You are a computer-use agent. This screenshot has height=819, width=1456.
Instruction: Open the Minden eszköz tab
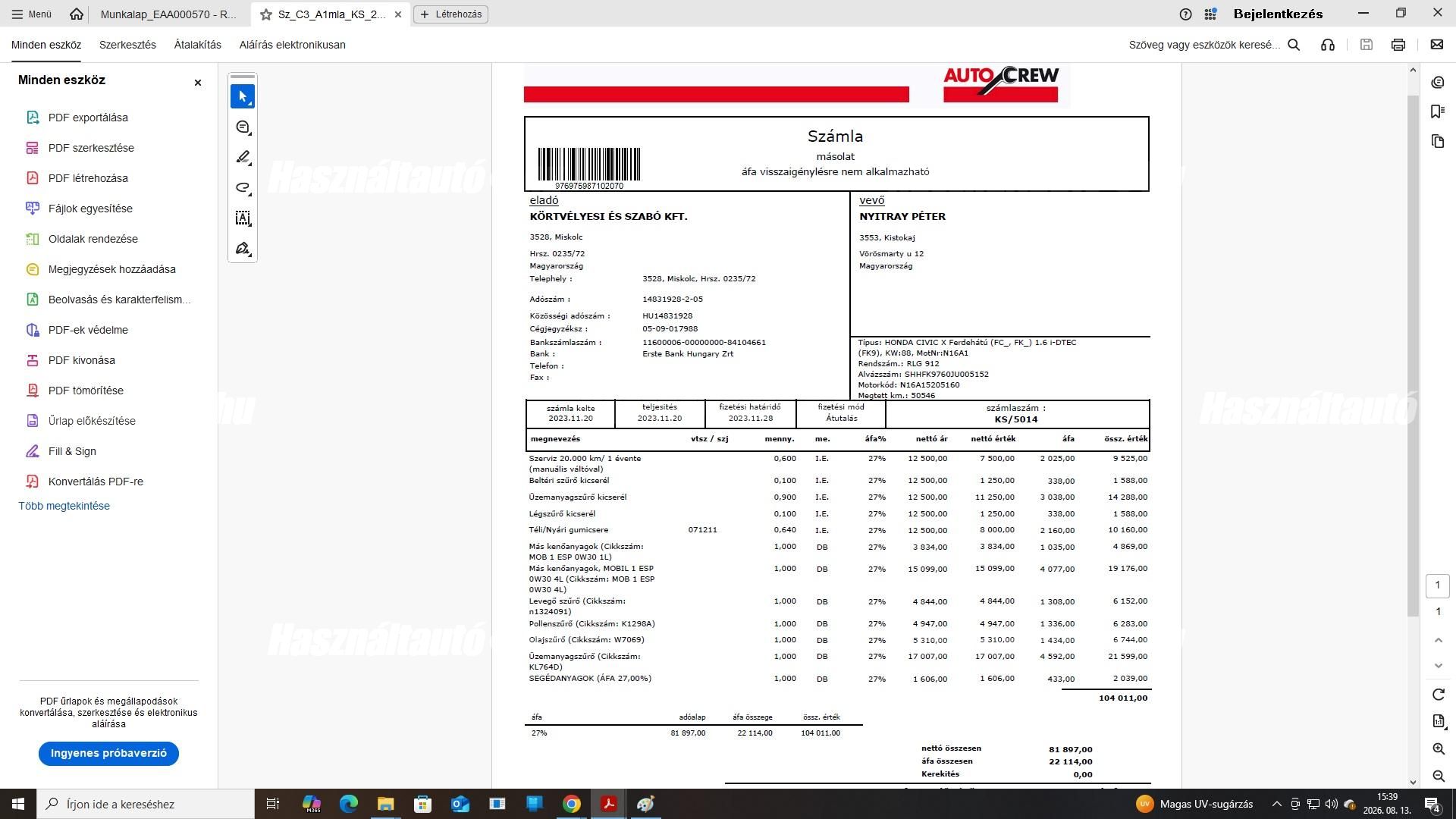point(46,45)
